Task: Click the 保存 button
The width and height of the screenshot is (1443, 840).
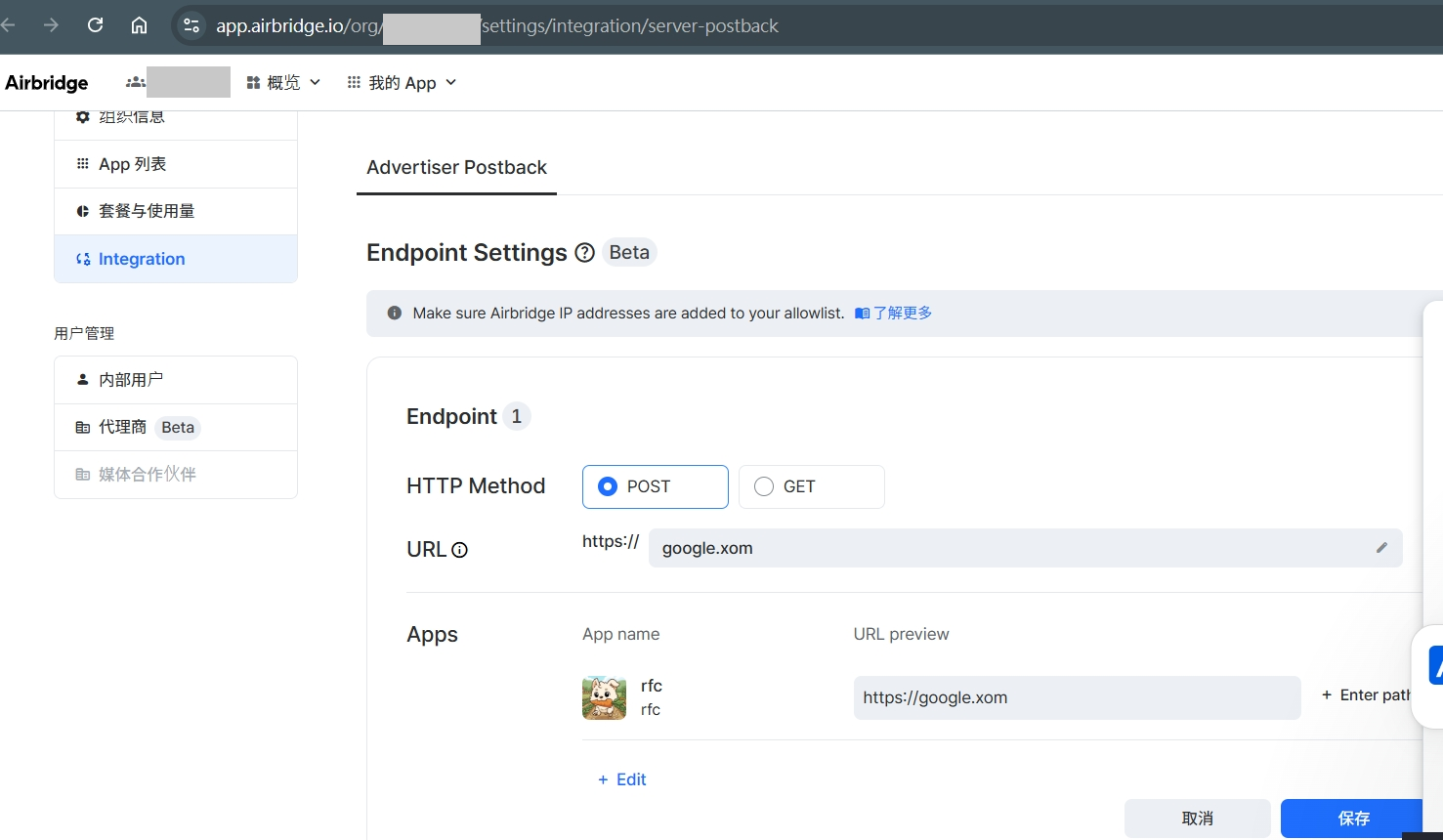Action: (x=1353, y=819)
